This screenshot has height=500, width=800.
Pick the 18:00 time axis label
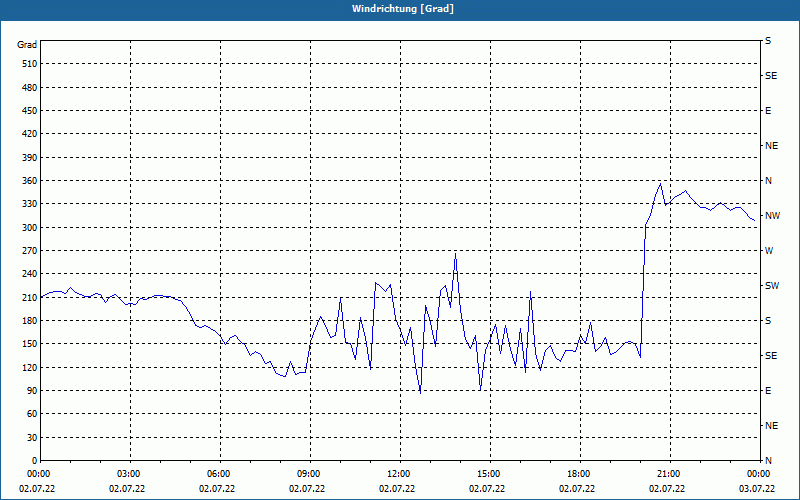579,474
